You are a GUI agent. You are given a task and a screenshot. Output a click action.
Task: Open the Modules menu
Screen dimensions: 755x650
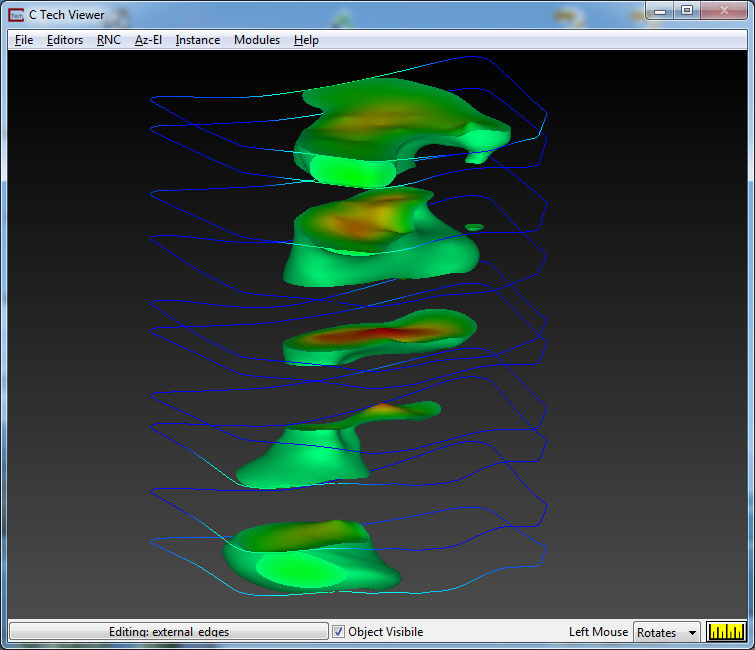pos(257,40)
